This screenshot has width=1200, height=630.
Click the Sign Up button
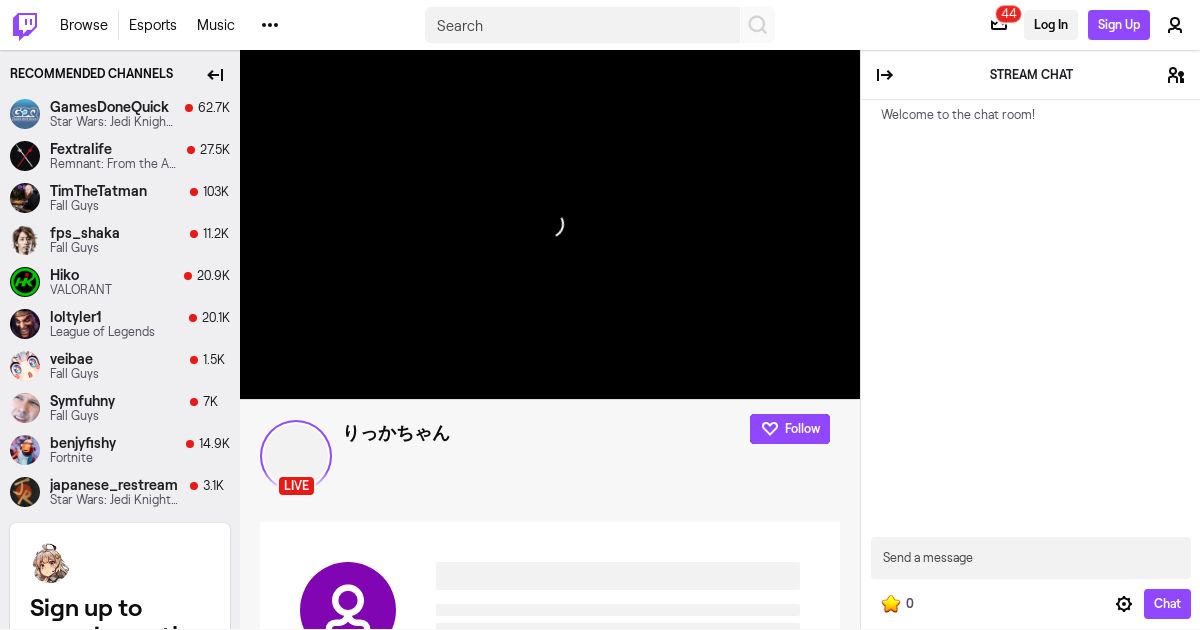(x=1119, y=25)
